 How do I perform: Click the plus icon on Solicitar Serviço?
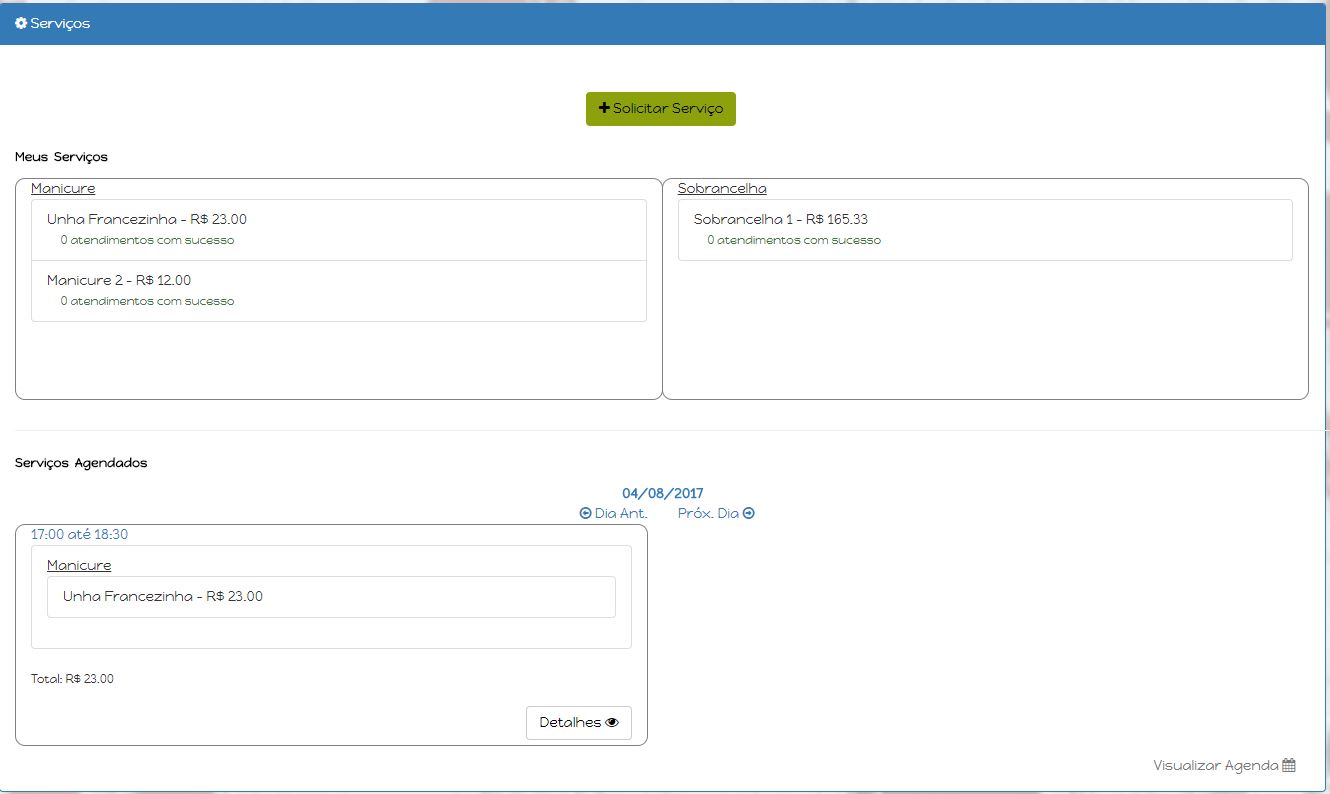(x=604, y=108)
